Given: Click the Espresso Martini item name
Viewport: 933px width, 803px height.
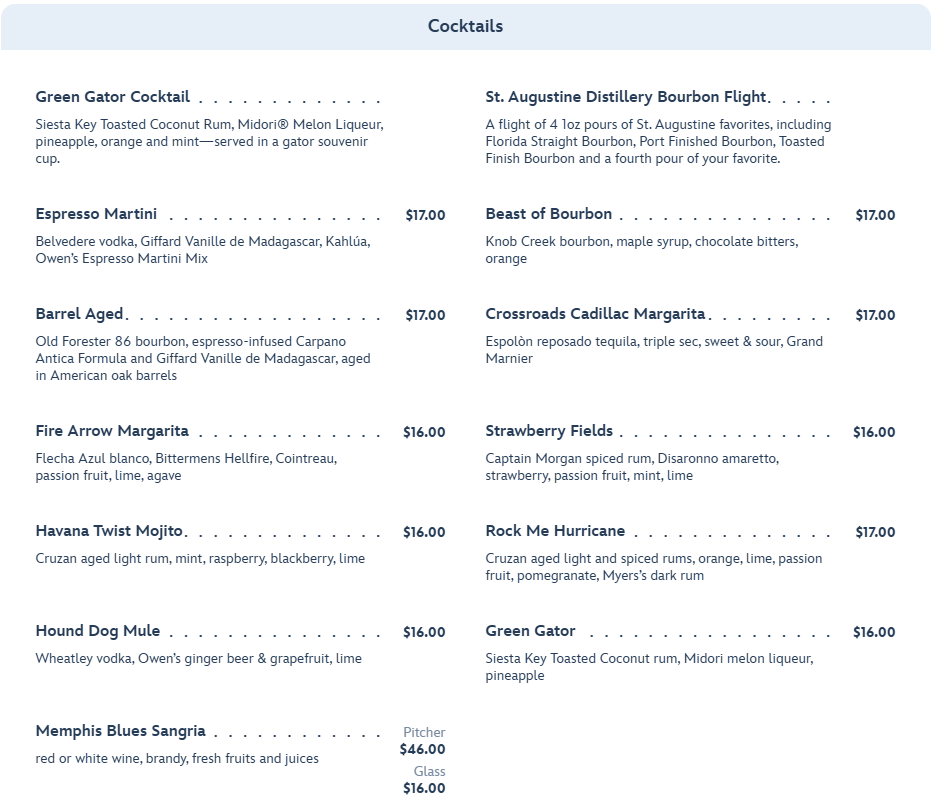Looking at the screenshot, I should (x=96, y=214).
